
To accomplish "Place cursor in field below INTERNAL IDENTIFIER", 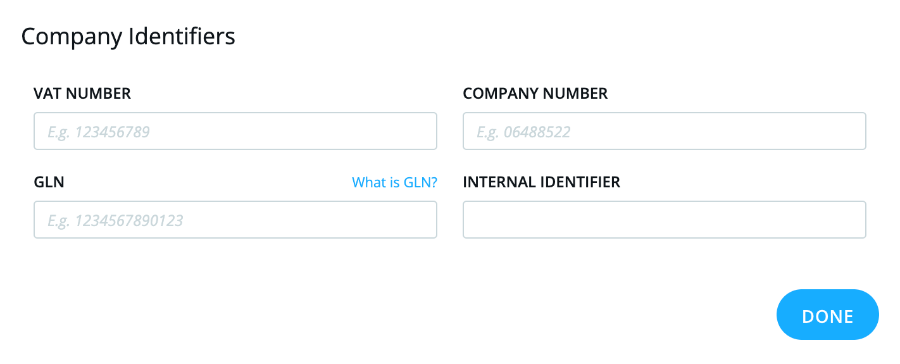I will coord(664,219).
